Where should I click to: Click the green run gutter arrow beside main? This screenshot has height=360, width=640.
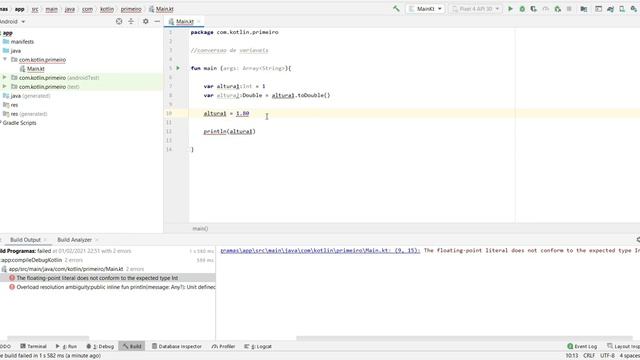tap(178, 68)
